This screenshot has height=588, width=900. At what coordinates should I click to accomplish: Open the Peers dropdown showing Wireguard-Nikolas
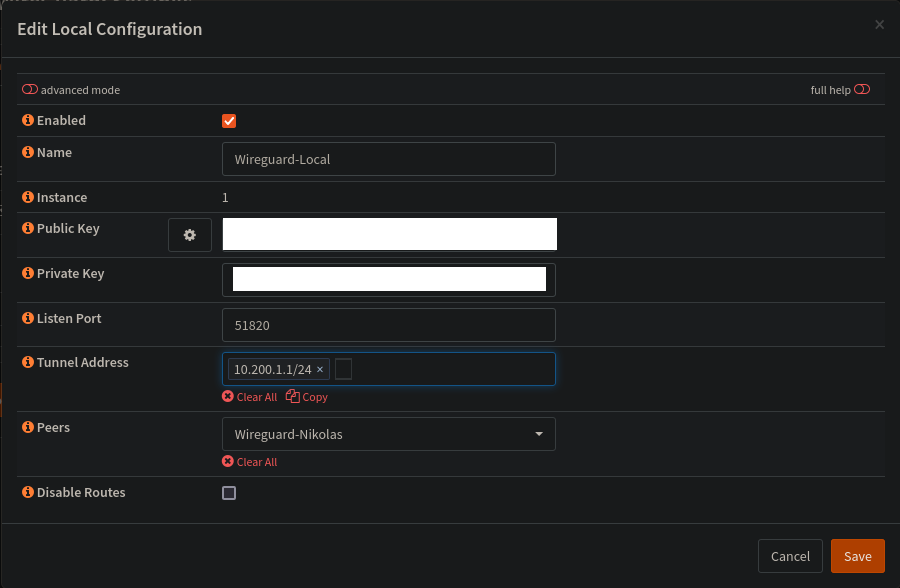pos(388,434)
